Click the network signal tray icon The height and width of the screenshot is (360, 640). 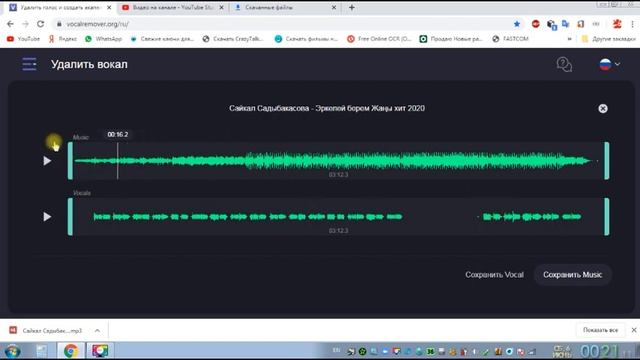(532, 351)
